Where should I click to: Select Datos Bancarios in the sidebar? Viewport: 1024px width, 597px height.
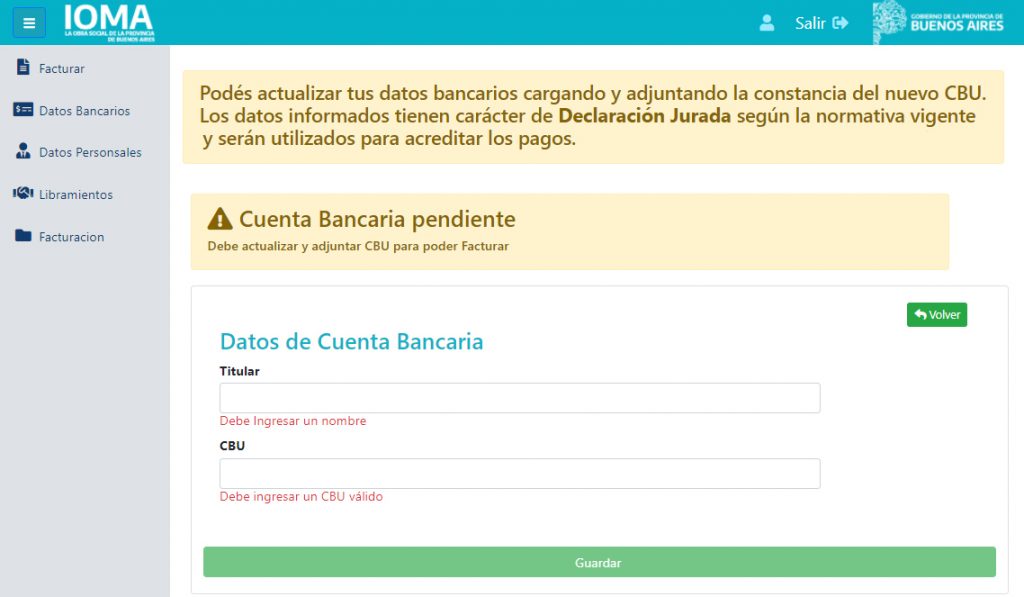[x=84, y=111]
